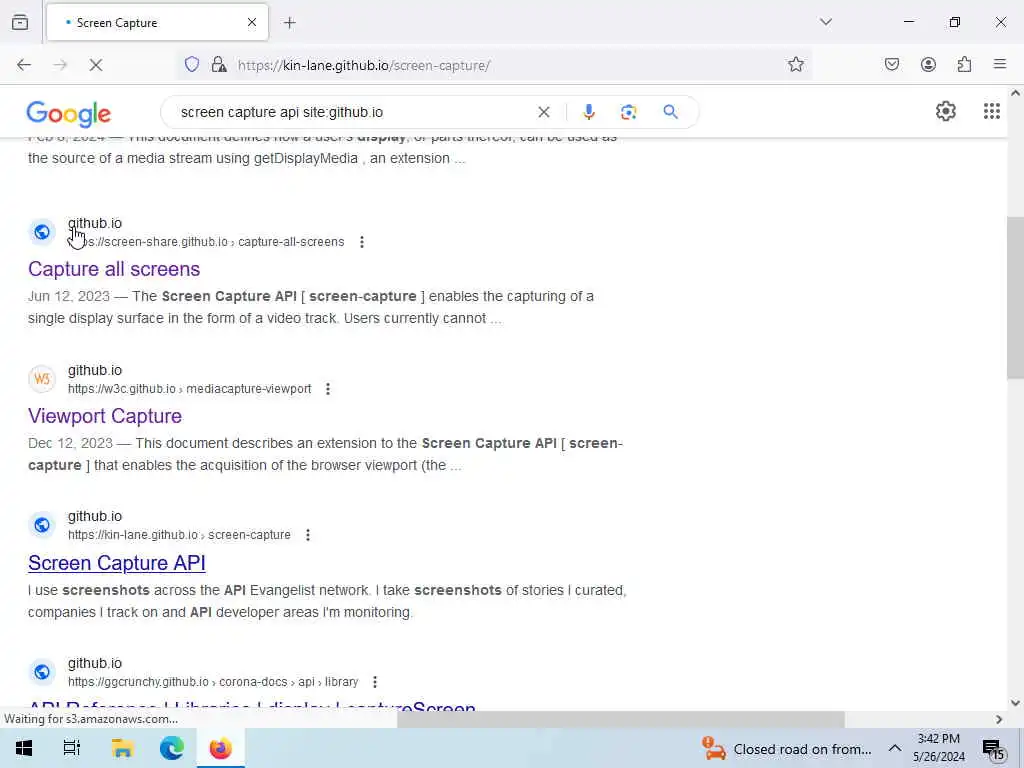1024x768 pixels.
Task: Click the scroll down arrow
Action: [x=1015, y=703]
